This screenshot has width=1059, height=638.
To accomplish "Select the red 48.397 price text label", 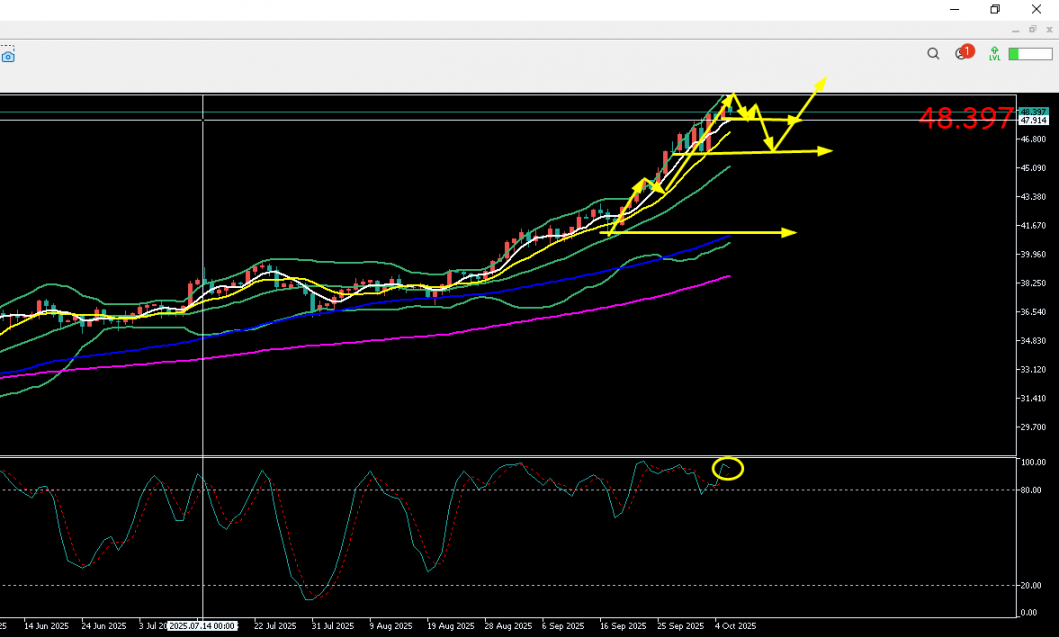I will [966, 119].
